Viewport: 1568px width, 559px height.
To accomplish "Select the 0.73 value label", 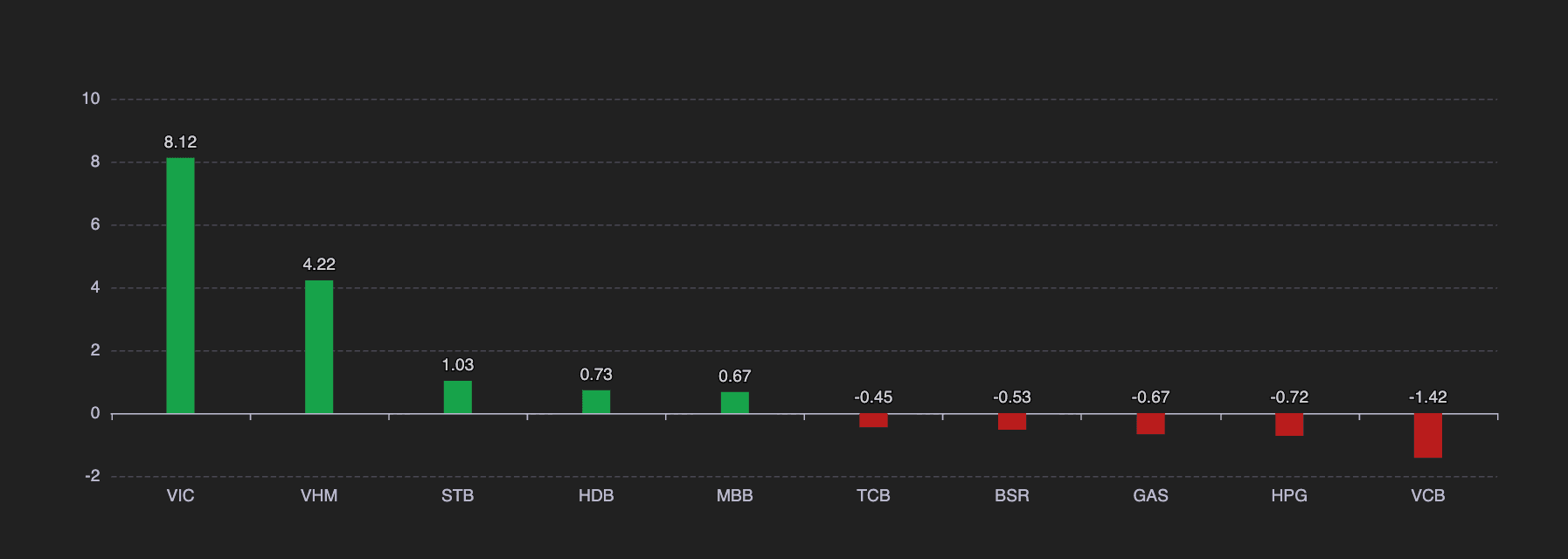I will click(596, 375).
